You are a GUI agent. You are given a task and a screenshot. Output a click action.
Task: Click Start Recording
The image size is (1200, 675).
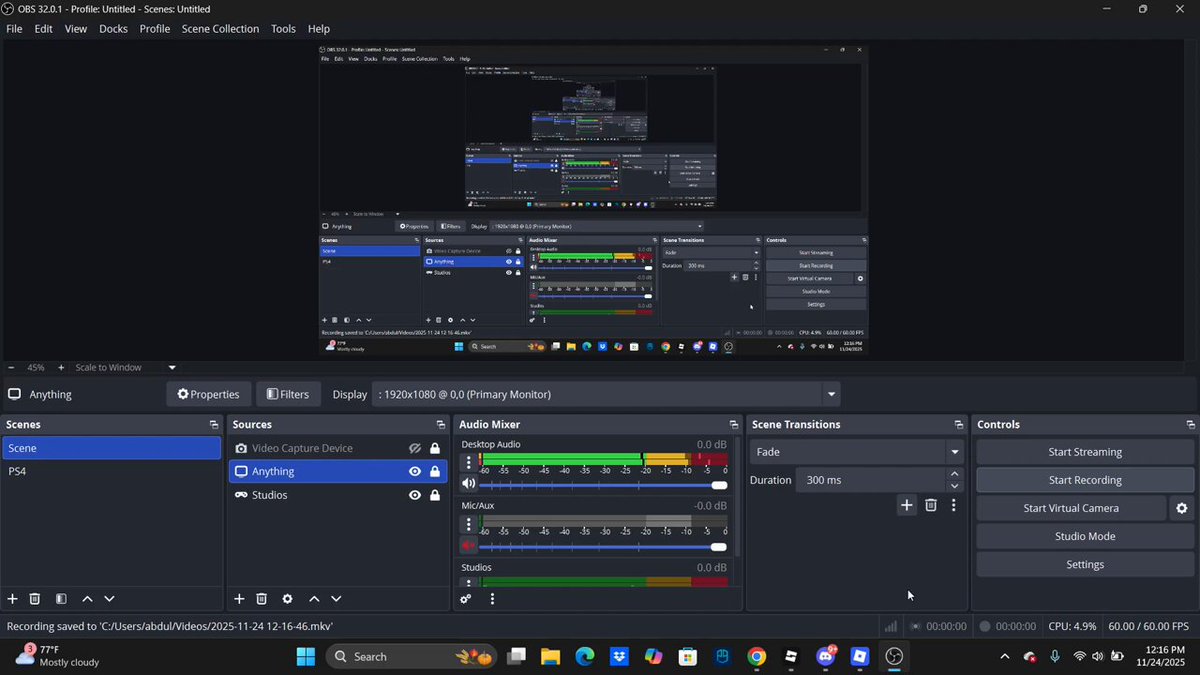1085,480
